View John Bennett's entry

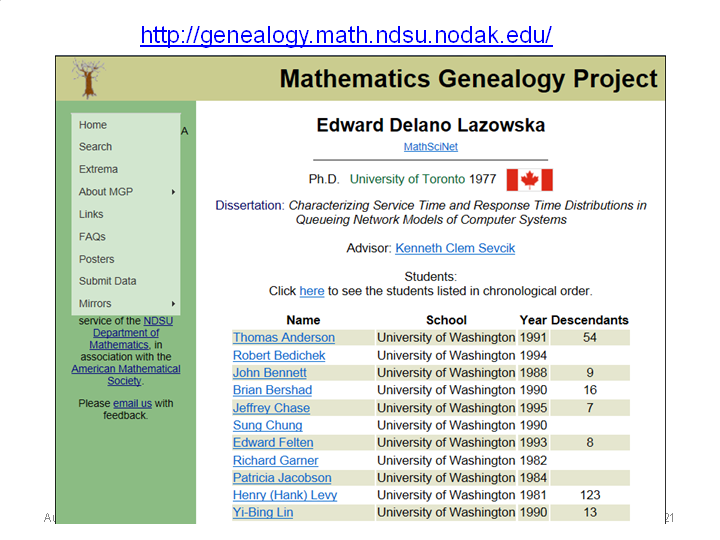(x=270, y=373)
